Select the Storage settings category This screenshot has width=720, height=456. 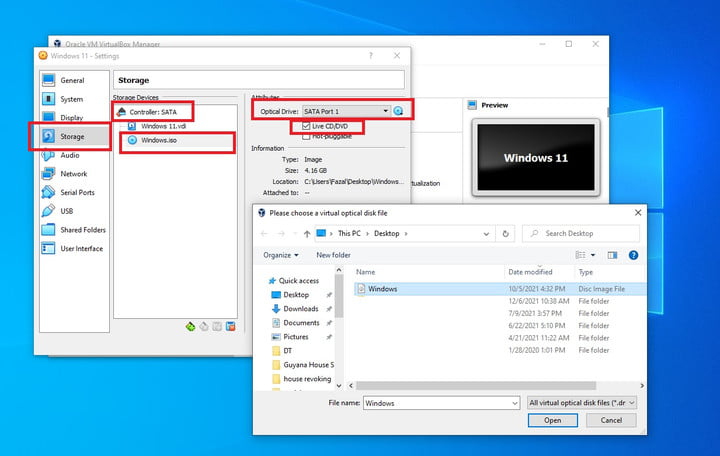pyautogui.click(x=74, y=136)
